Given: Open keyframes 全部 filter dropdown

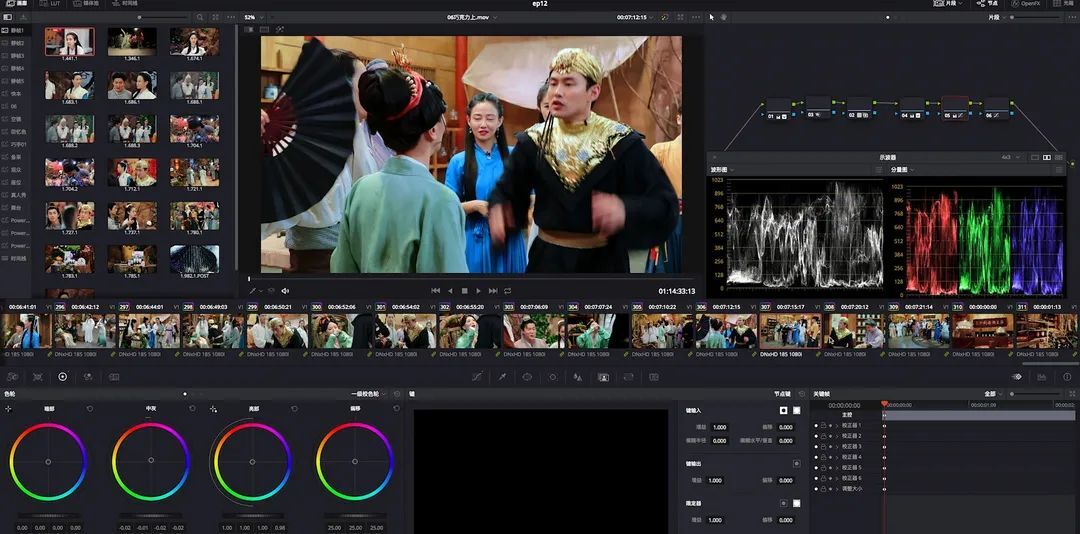Looking at the screenshot, I should point(992,394).
